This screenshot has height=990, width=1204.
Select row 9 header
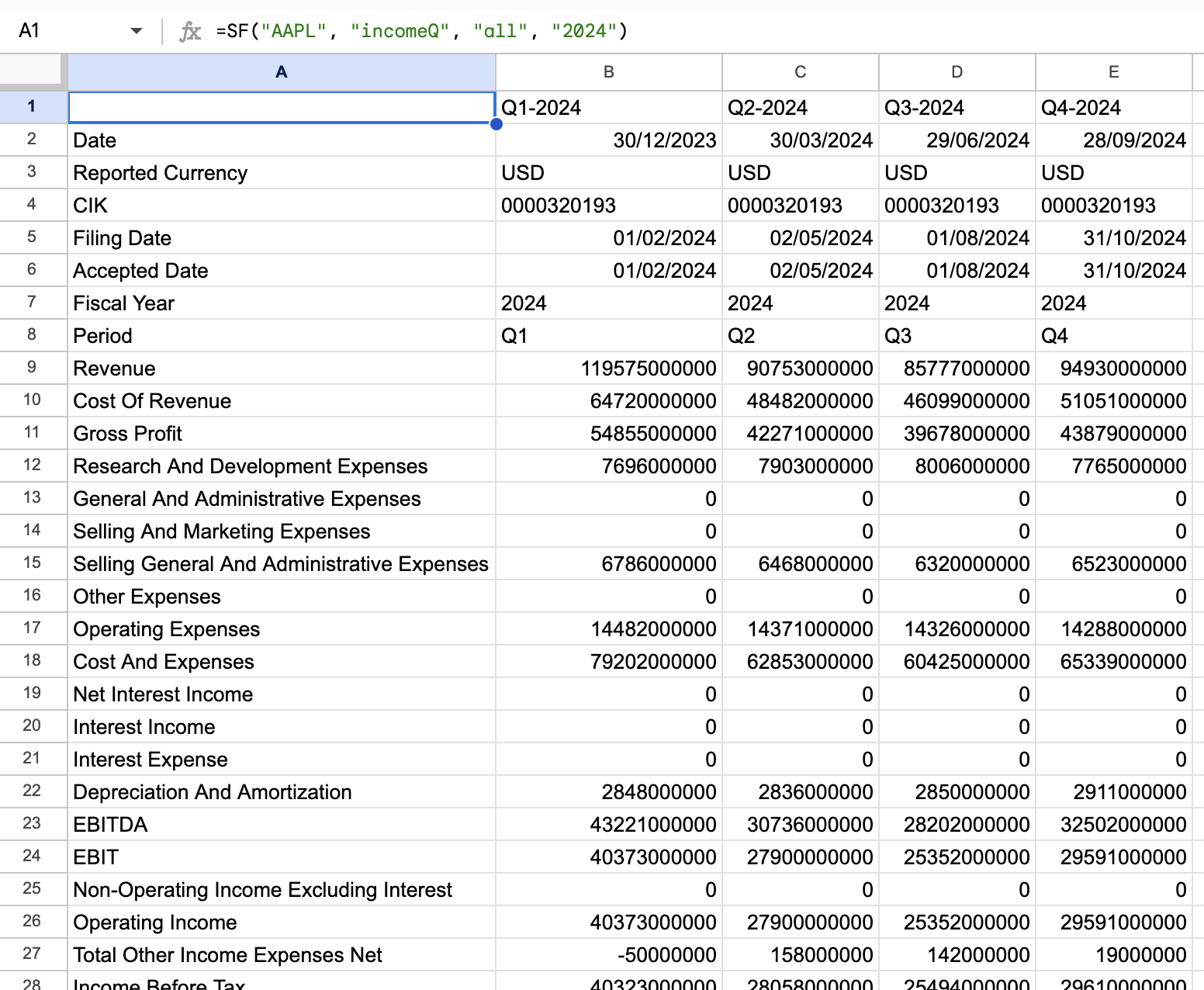[33, 368]
